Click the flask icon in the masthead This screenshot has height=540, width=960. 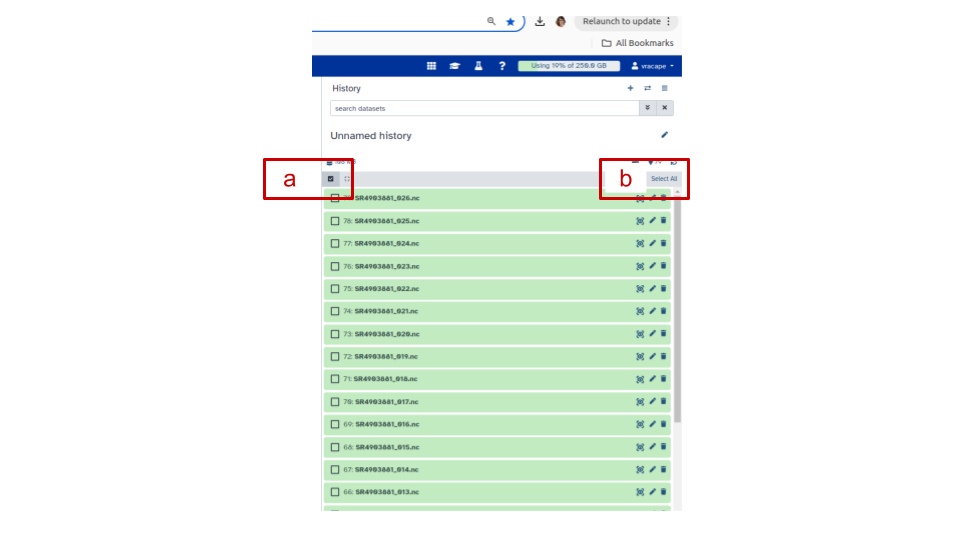(478, 66)
